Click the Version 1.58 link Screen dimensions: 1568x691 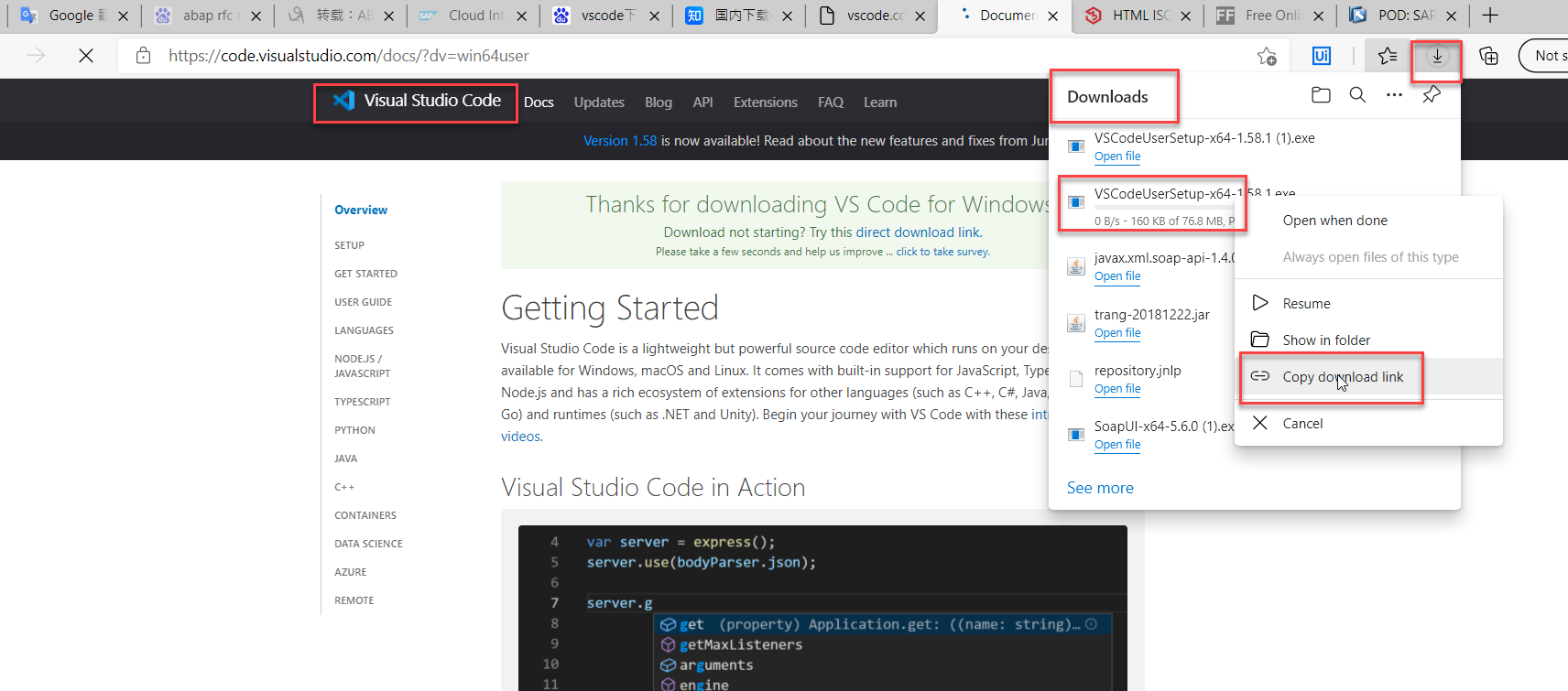(620, 141)
